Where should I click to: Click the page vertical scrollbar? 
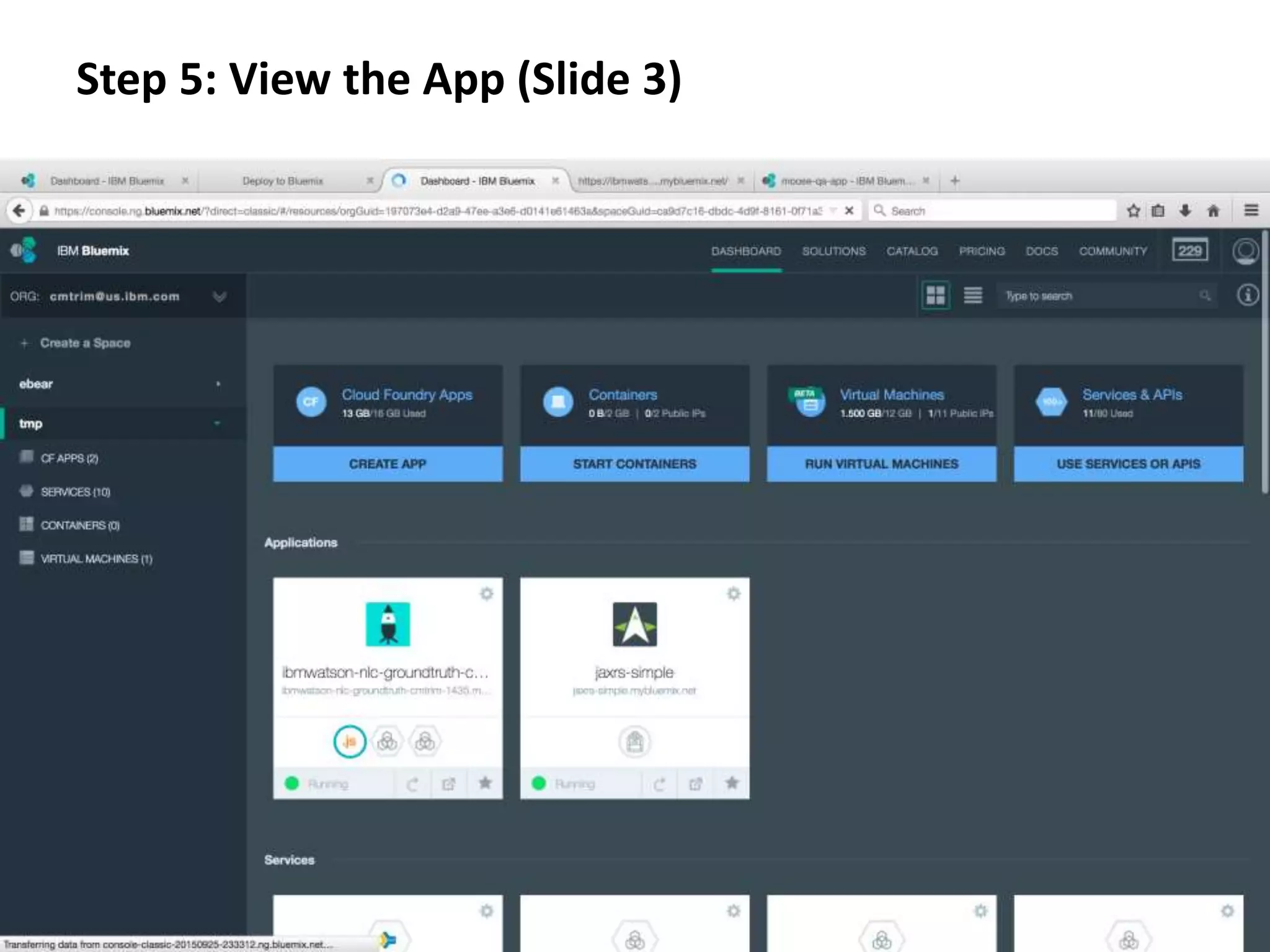point(1264,363)
